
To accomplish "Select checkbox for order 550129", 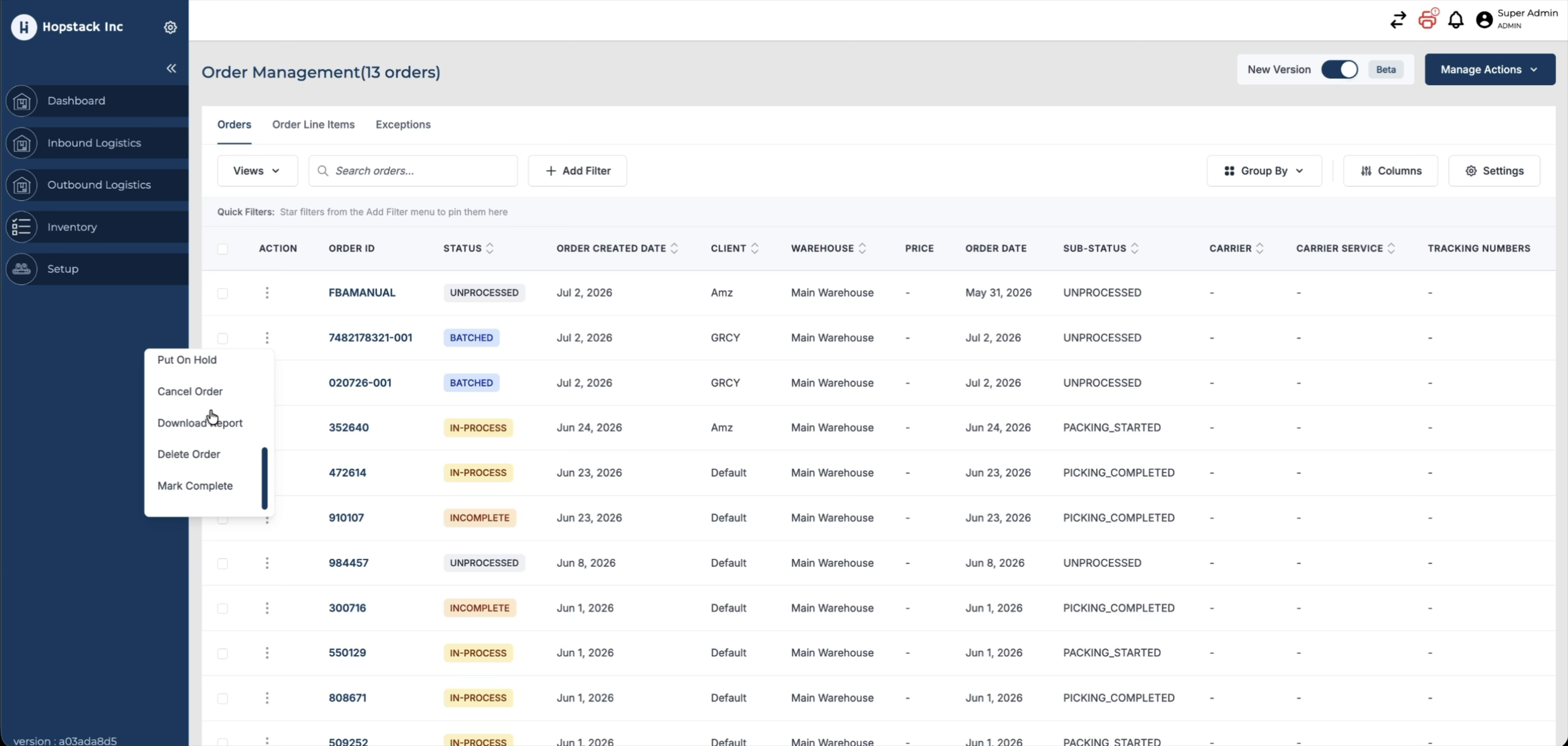I will (223, 654).
